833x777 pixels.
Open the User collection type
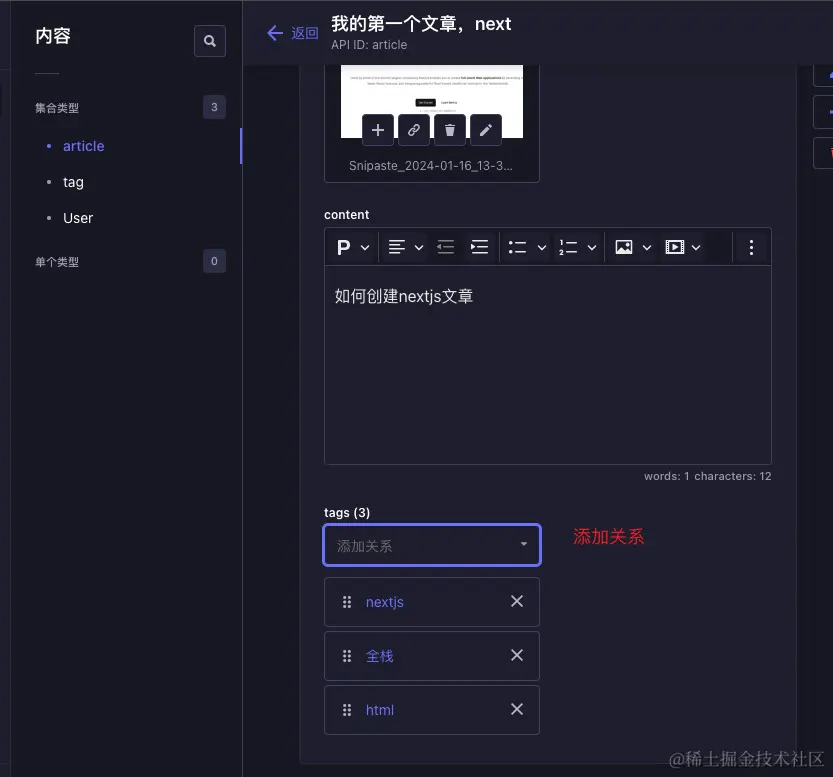[x=78, y=218]
